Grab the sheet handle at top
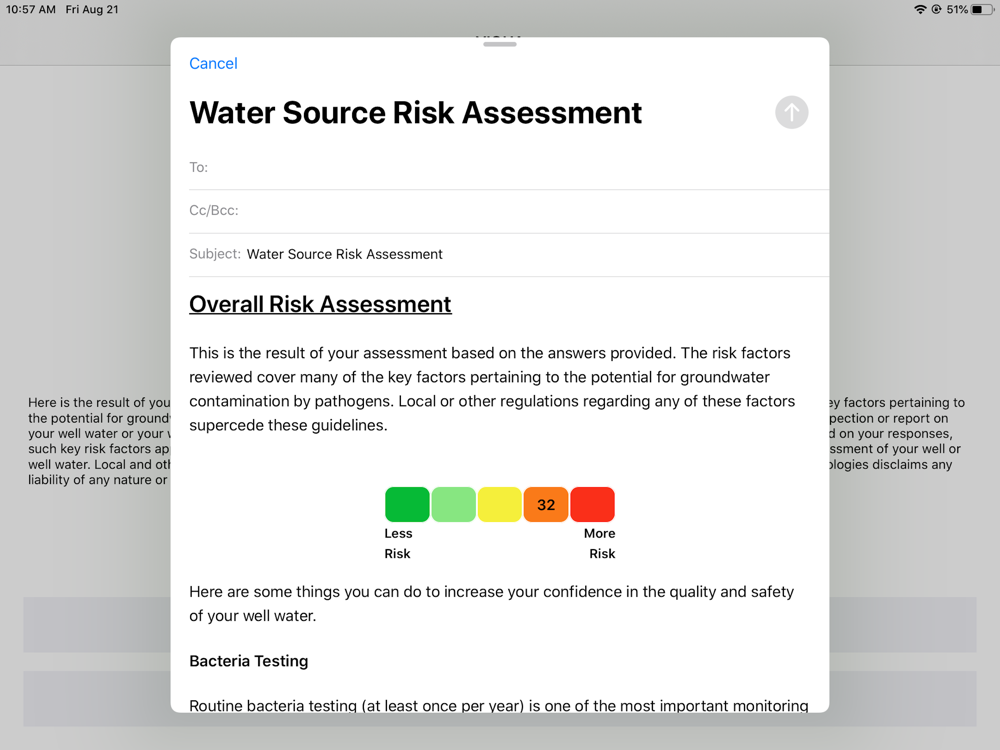The width and height of the screenshot is (1000, 750). click(499, 44)
